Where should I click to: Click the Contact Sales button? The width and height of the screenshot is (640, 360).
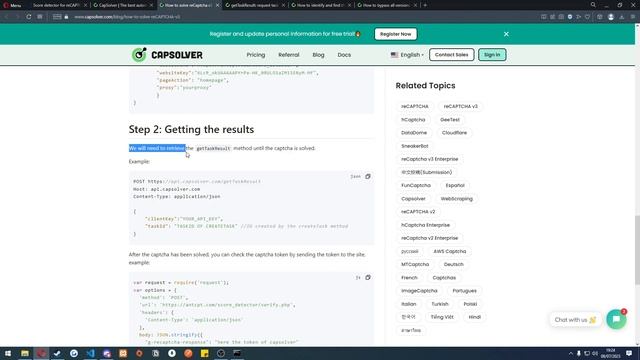coord(451,55)
